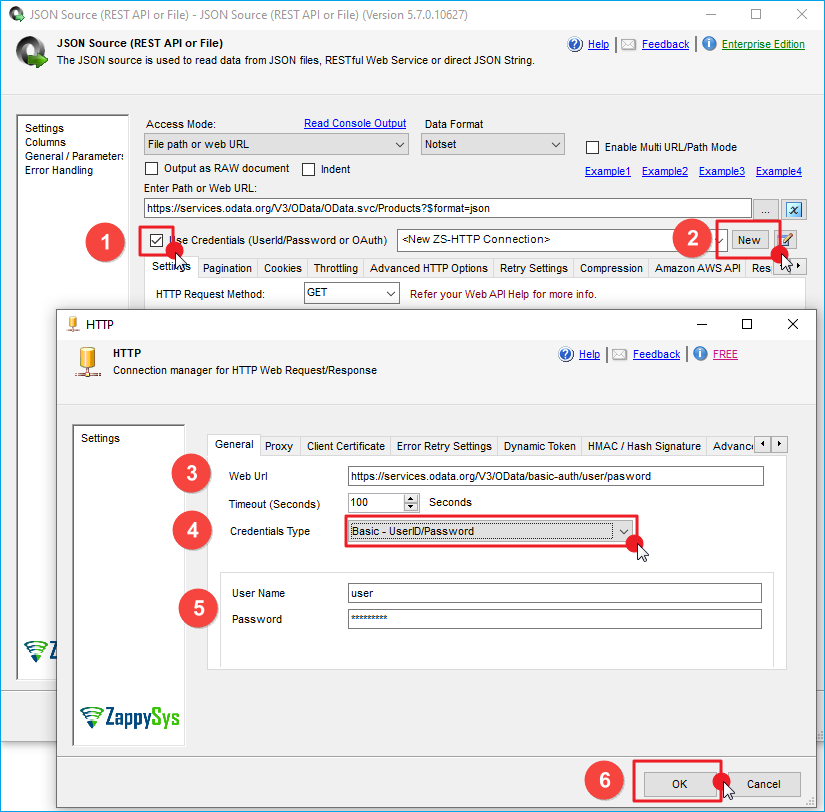Viewport: 825px width, 812px height.
Task: Check Enable Multi URL/Path Mode
Action: [x=593, y=147]
